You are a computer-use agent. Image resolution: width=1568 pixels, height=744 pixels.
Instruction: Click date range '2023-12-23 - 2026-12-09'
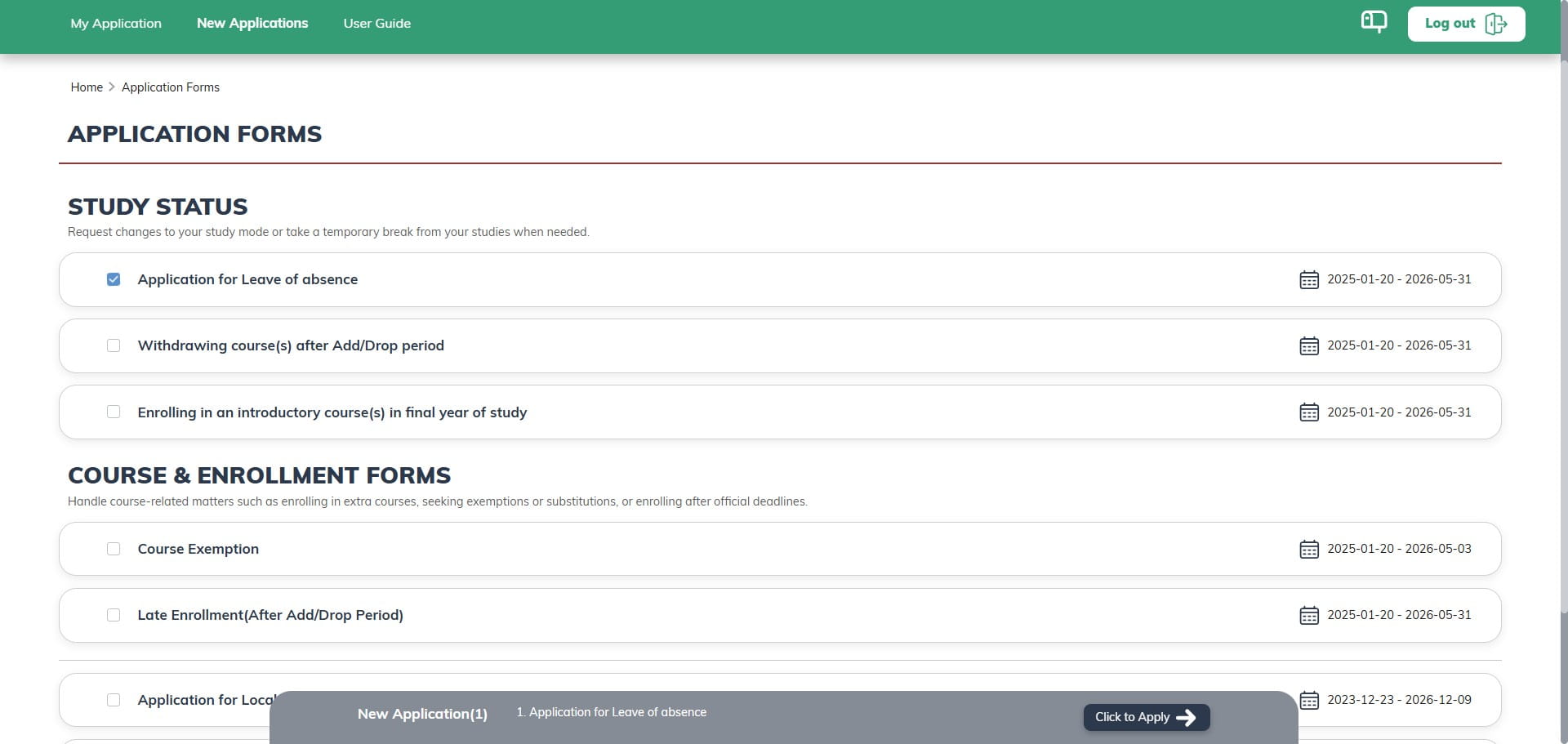point(1399,700)
